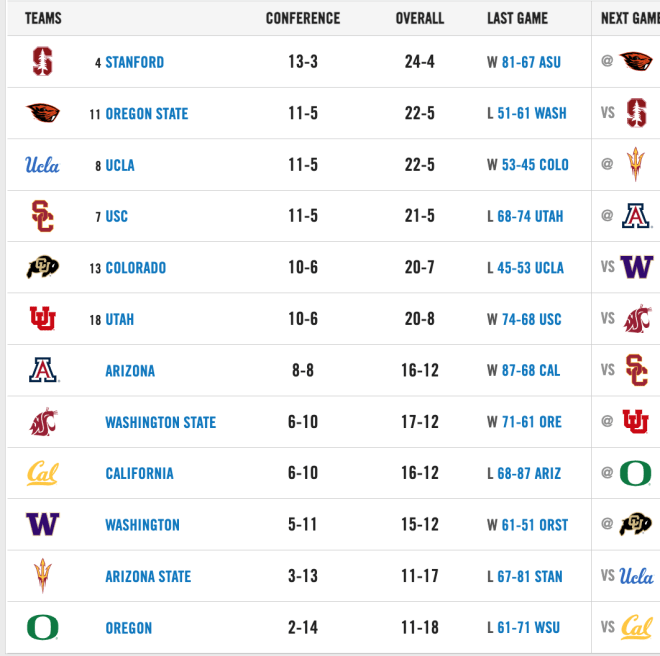Image resolution: width=660 pixels, height=656 pixels.
Task: Sort by the Overall column header
Action: pos(420,18)
